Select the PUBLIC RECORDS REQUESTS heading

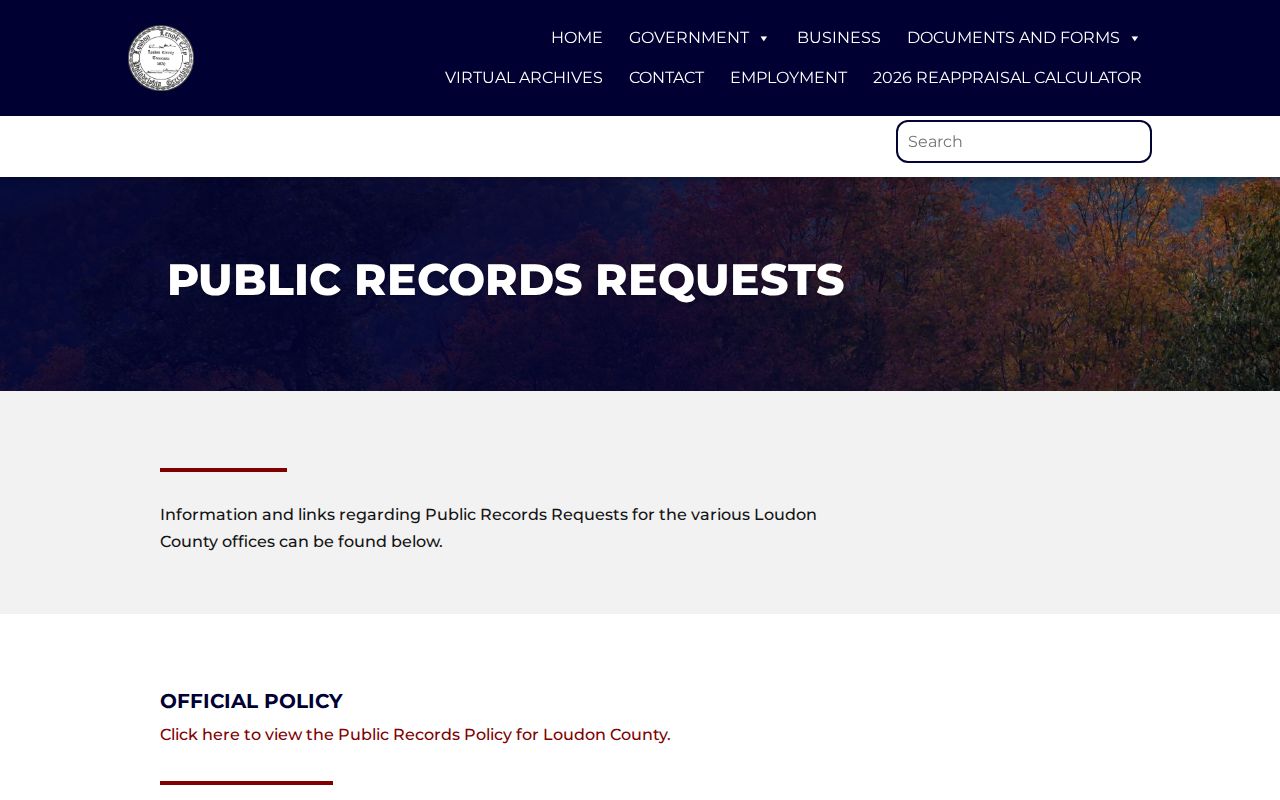click(x=506, y=280)
